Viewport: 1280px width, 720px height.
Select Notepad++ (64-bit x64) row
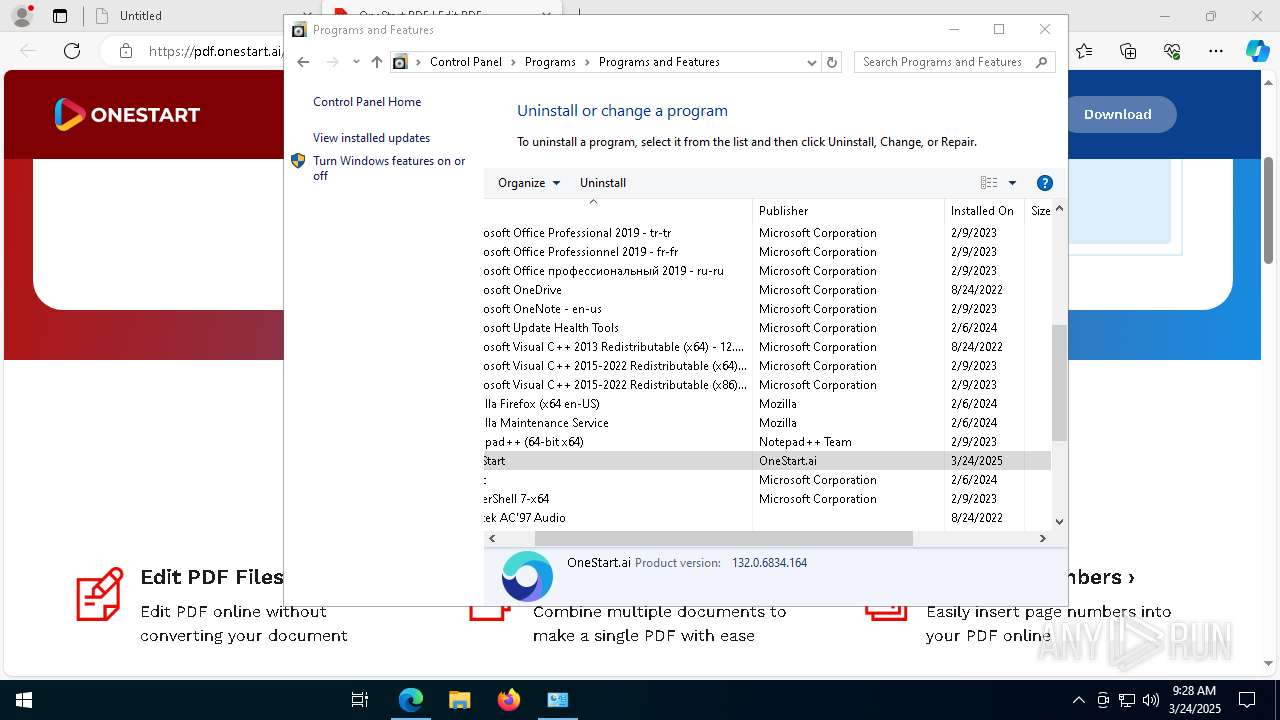pyautogui.click(x=767, y=442)
